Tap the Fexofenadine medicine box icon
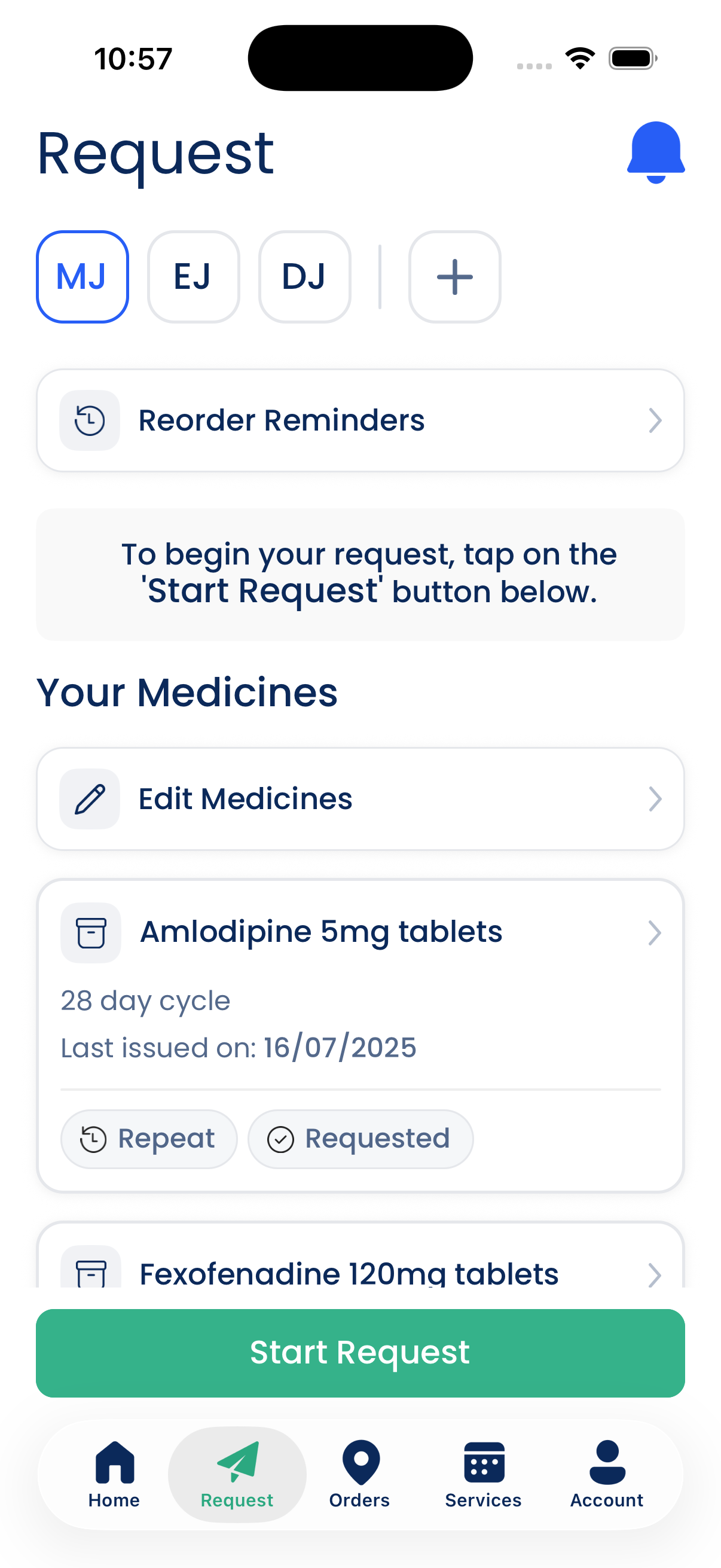 click(91, 1271)
